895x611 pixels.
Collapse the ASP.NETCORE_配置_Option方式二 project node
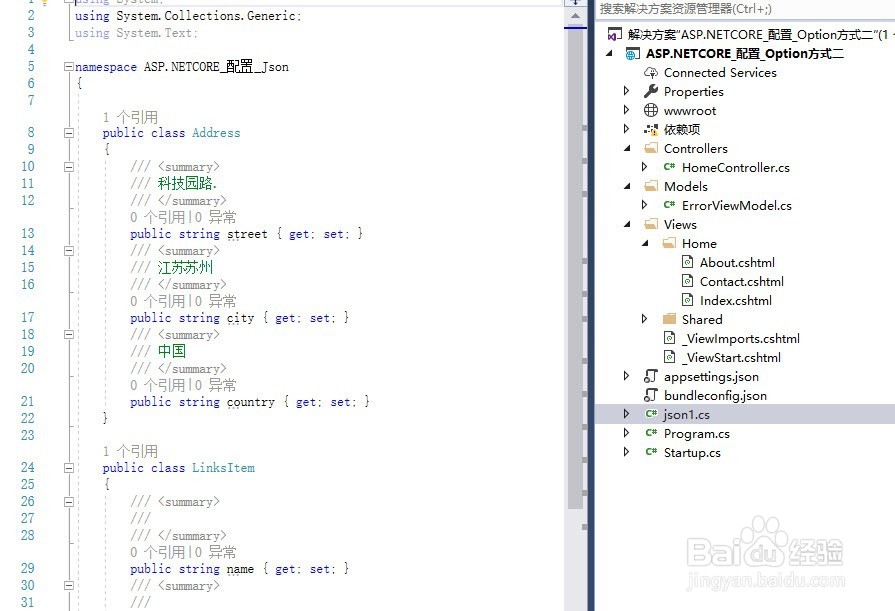pos(610,54)
